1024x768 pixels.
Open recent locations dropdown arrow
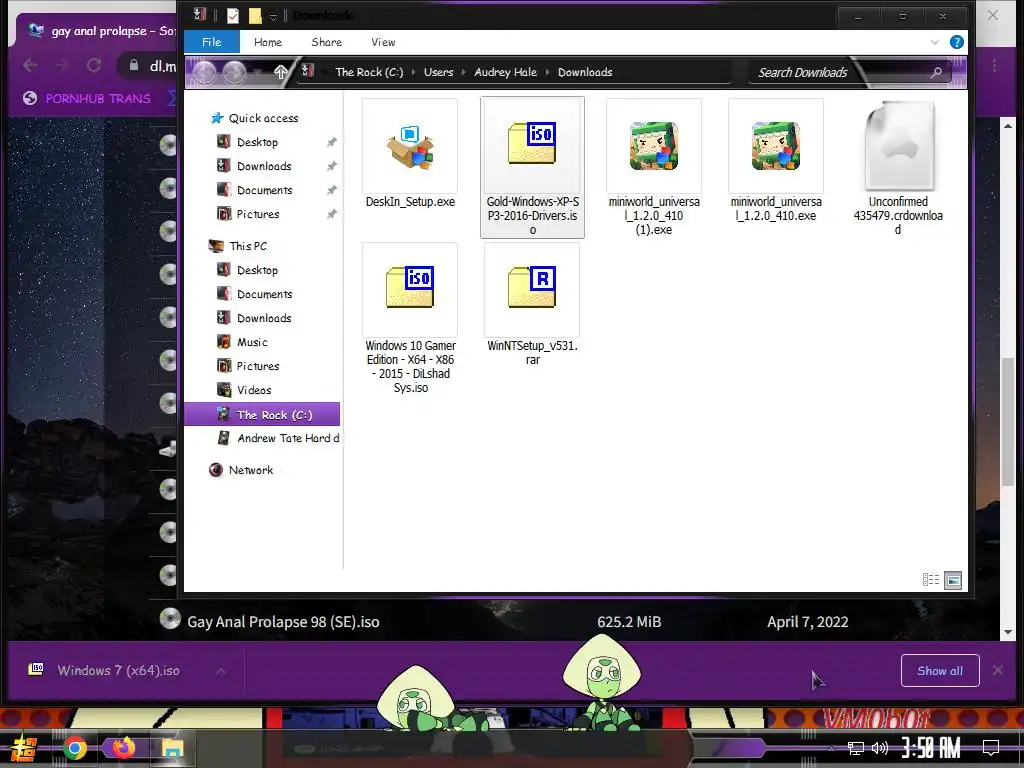pyautogui.click(x=259, y=72)
